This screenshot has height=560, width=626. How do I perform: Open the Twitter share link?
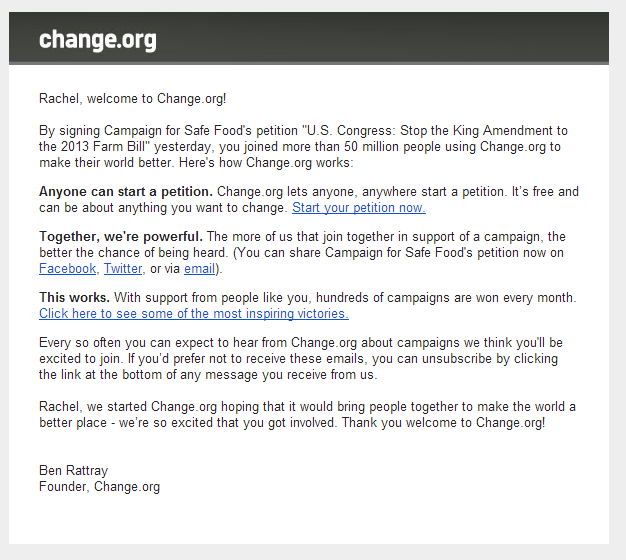coord(123,269)
